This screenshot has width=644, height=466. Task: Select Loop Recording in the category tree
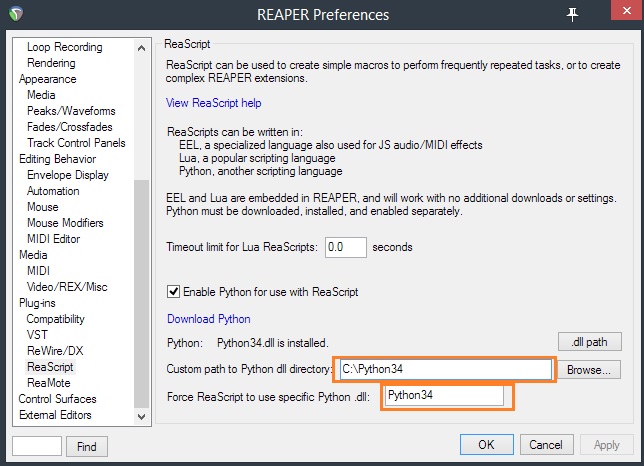65,47
